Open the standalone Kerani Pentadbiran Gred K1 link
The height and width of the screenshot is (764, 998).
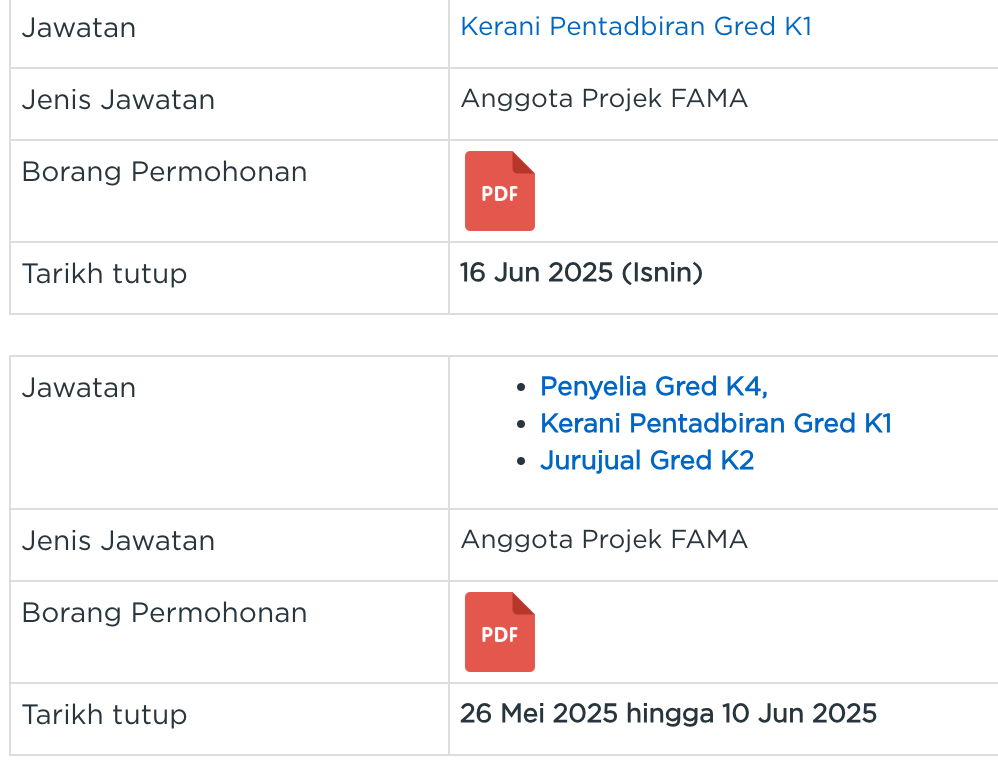635,27
